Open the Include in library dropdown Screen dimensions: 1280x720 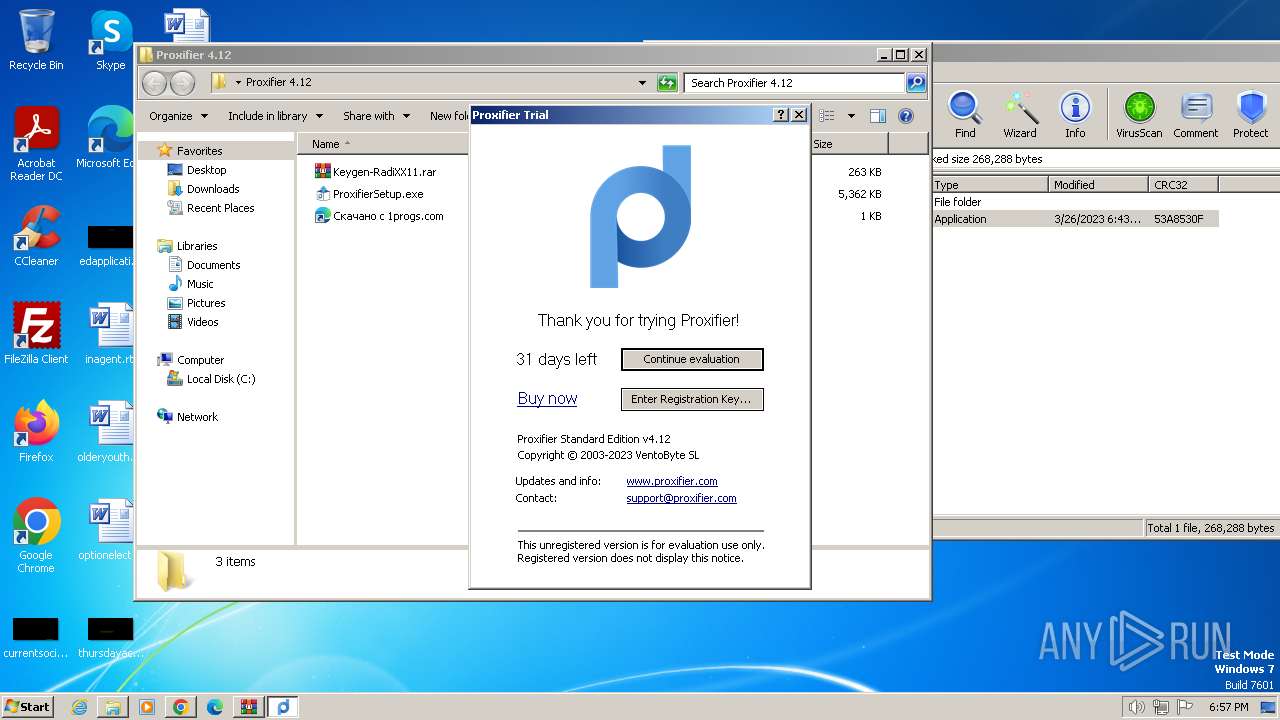click(x=275, y=116)
